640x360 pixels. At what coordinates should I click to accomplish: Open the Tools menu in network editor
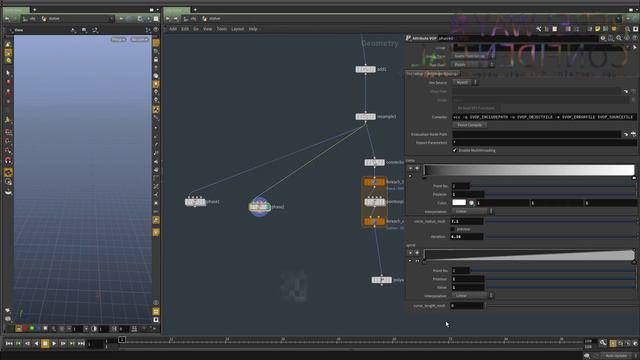(x=222, y=29)
